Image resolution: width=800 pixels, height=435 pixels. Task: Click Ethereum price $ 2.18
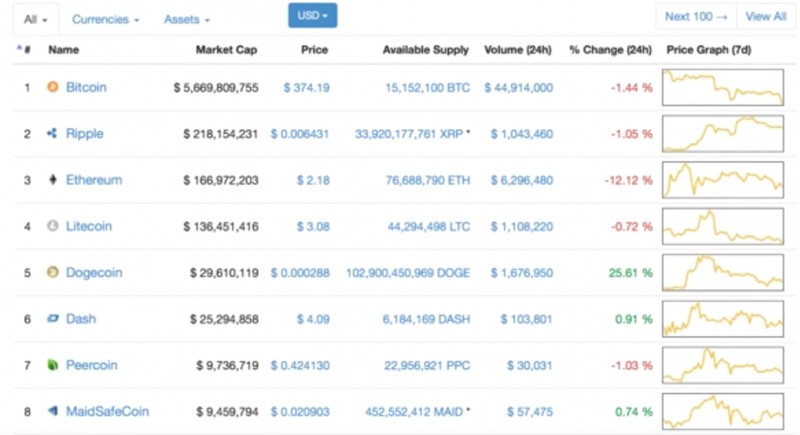(x=313, y=180)
